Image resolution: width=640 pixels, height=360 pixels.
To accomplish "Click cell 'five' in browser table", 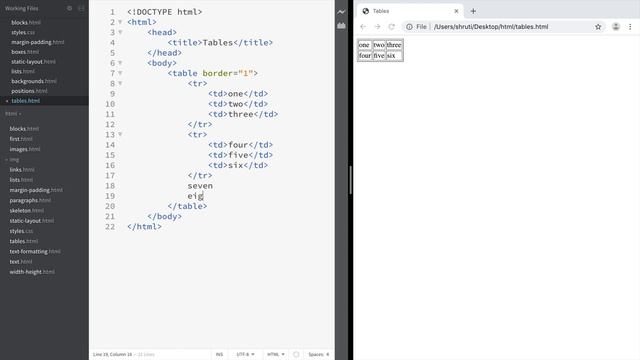I will [379, 56].
